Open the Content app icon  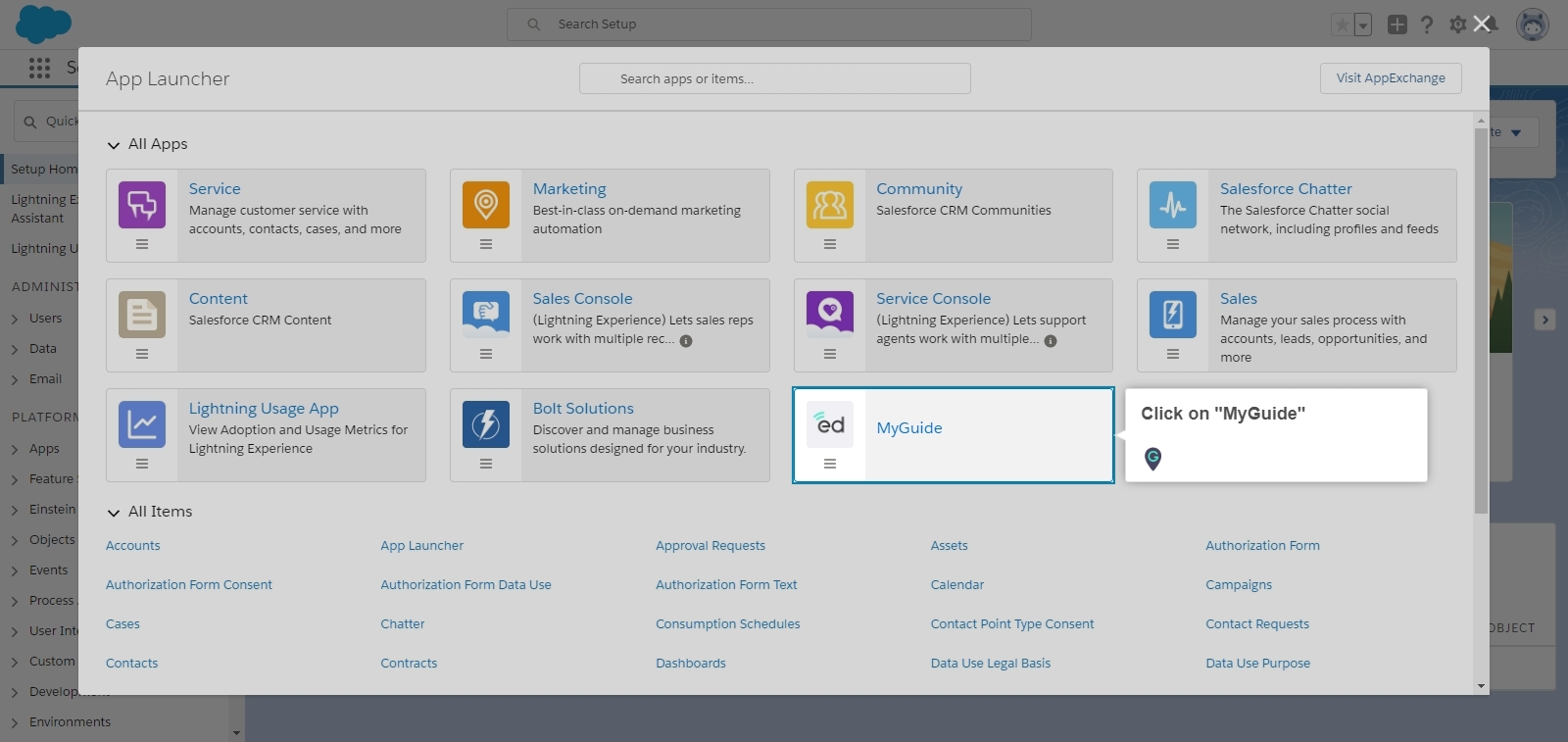coord(142,315)
